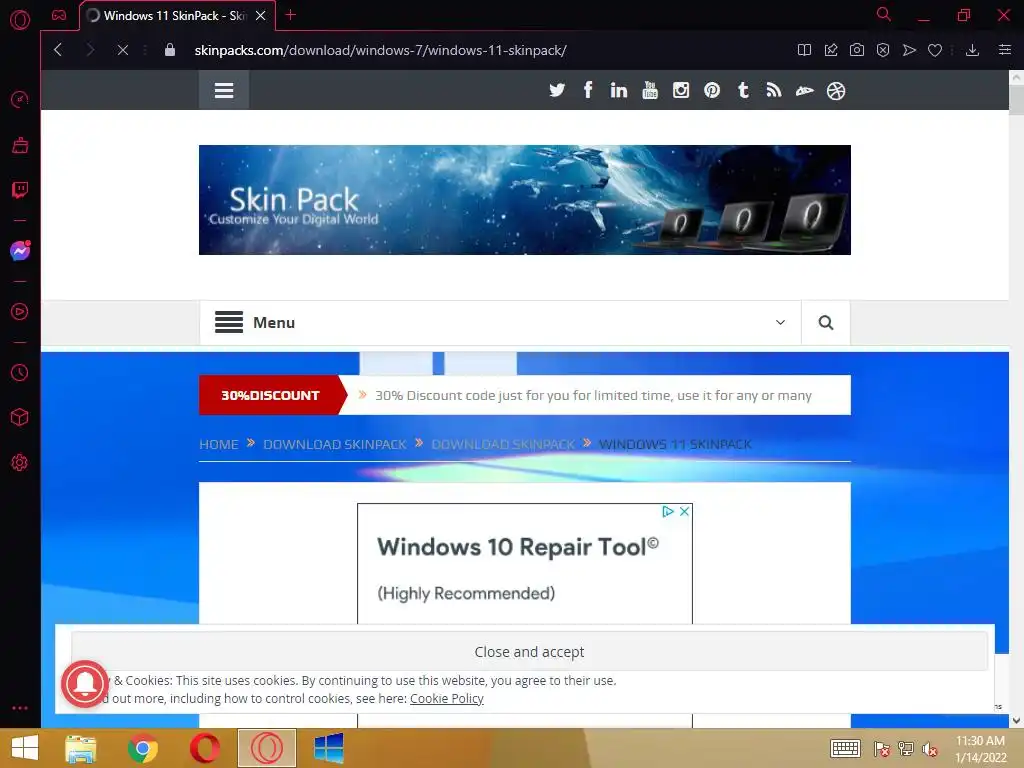The image size is (1024, 768).
Task: Click Close and accept cookies button
Action: point(529,651)
